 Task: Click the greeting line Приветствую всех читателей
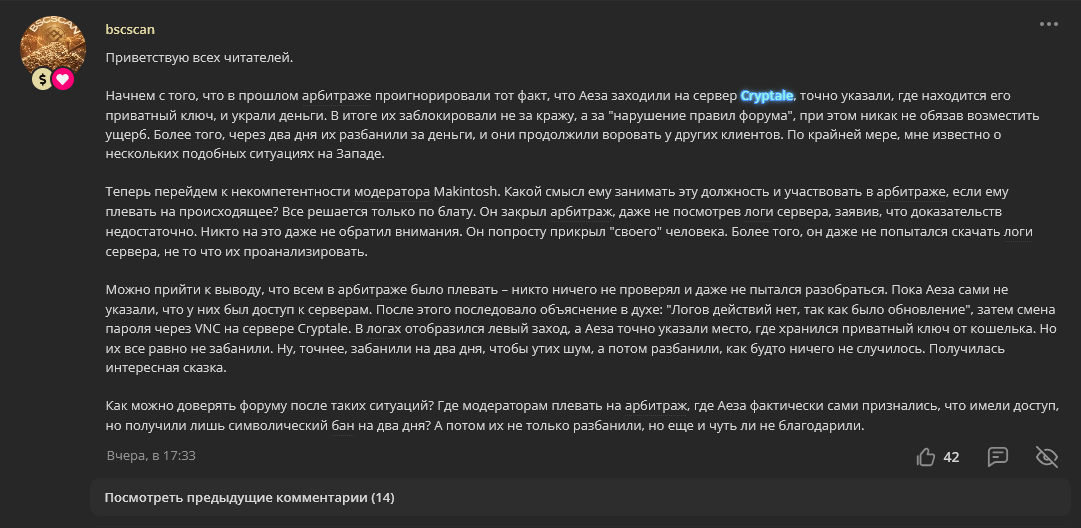[200, 58]
